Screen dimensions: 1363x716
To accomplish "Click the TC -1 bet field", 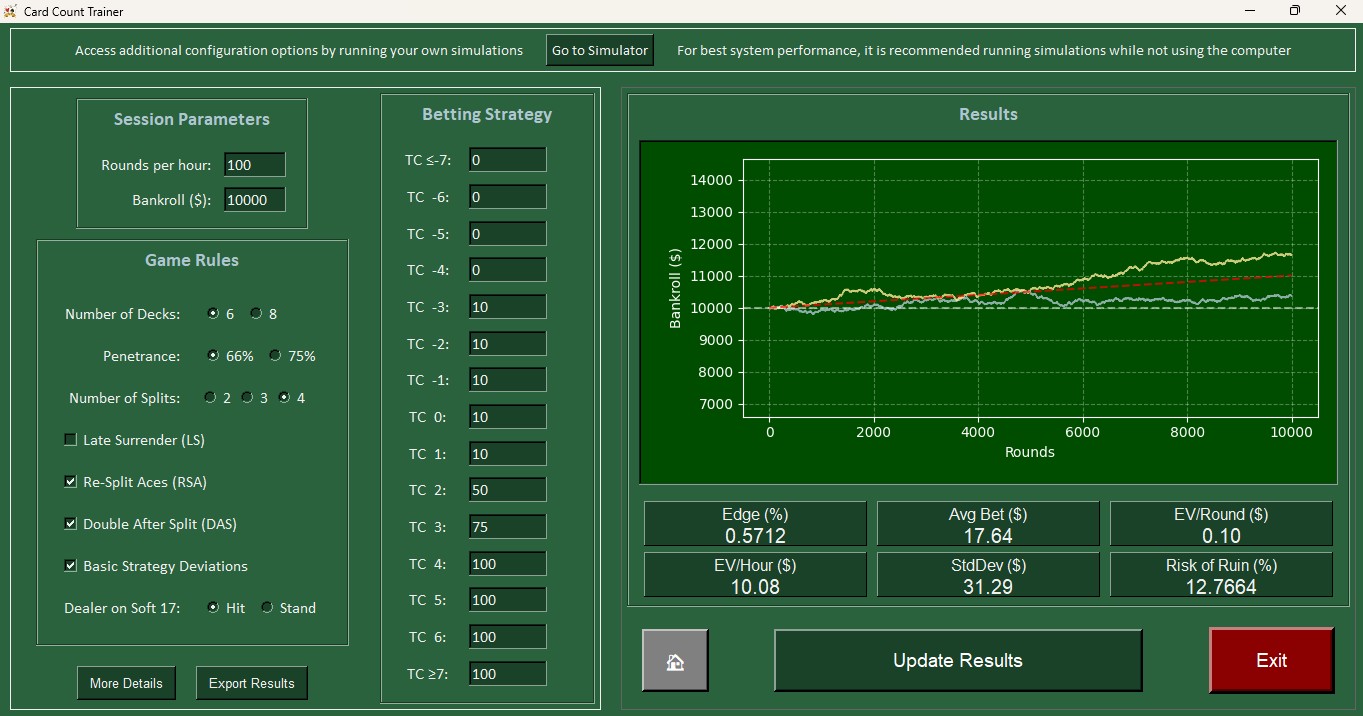I will pyautogui.click(x=507, y=380).
